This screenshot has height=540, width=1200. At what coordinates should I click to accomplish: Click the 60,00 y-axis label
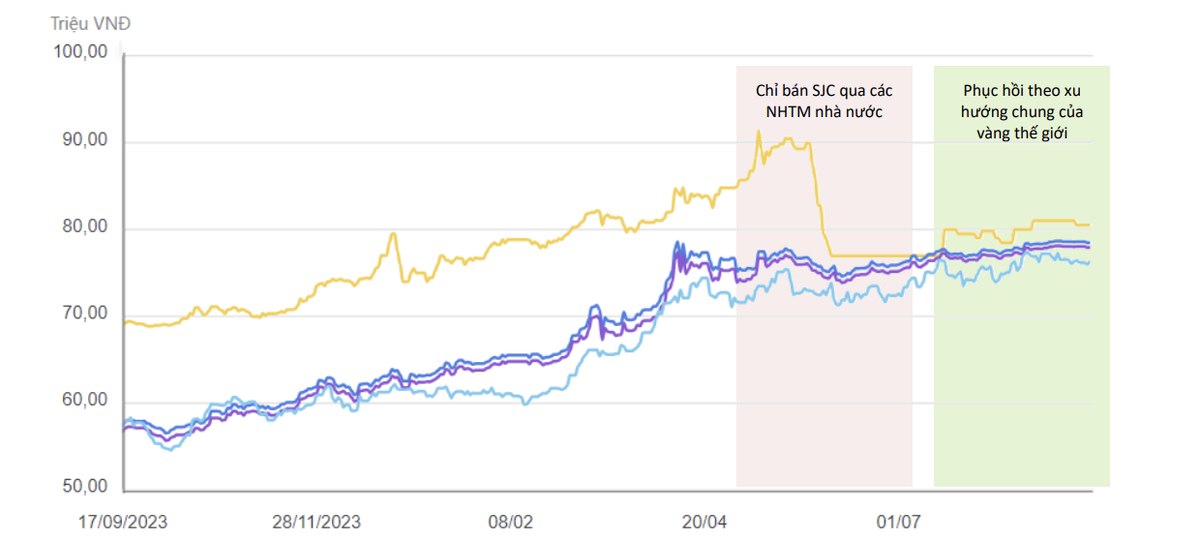[83, 400]
